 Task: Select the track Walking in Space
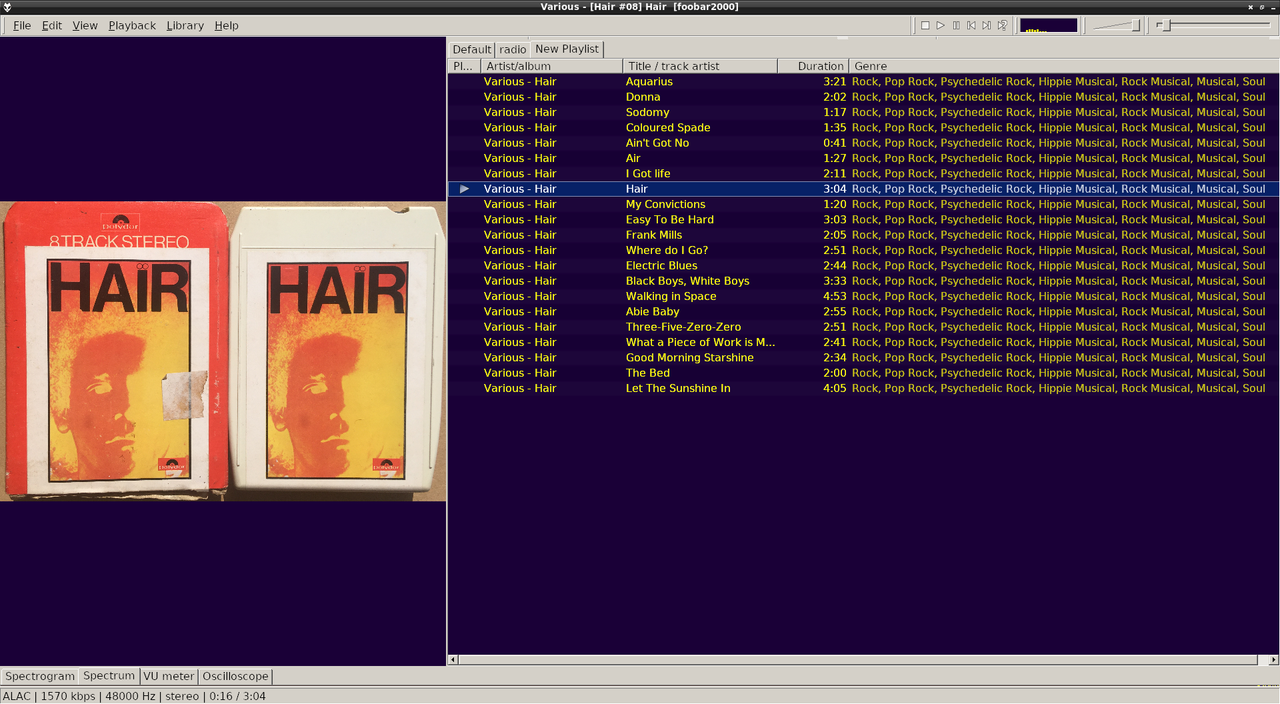pyautogui.click(x=863, y=296)
